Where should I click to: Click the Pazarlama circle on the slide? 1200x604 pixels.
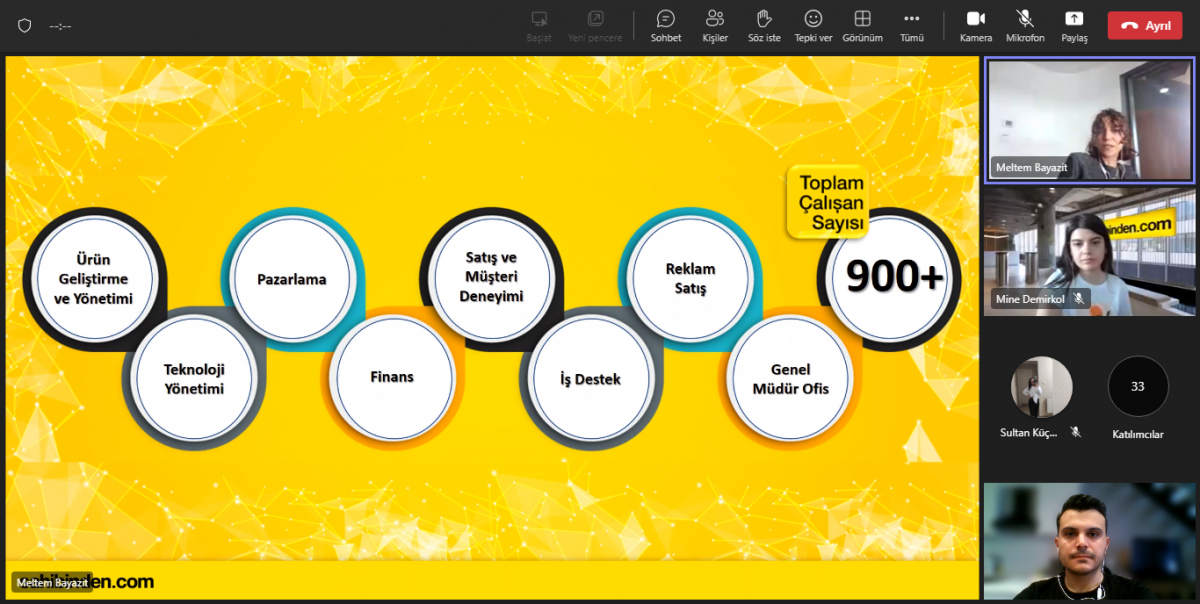pos(291,279)
